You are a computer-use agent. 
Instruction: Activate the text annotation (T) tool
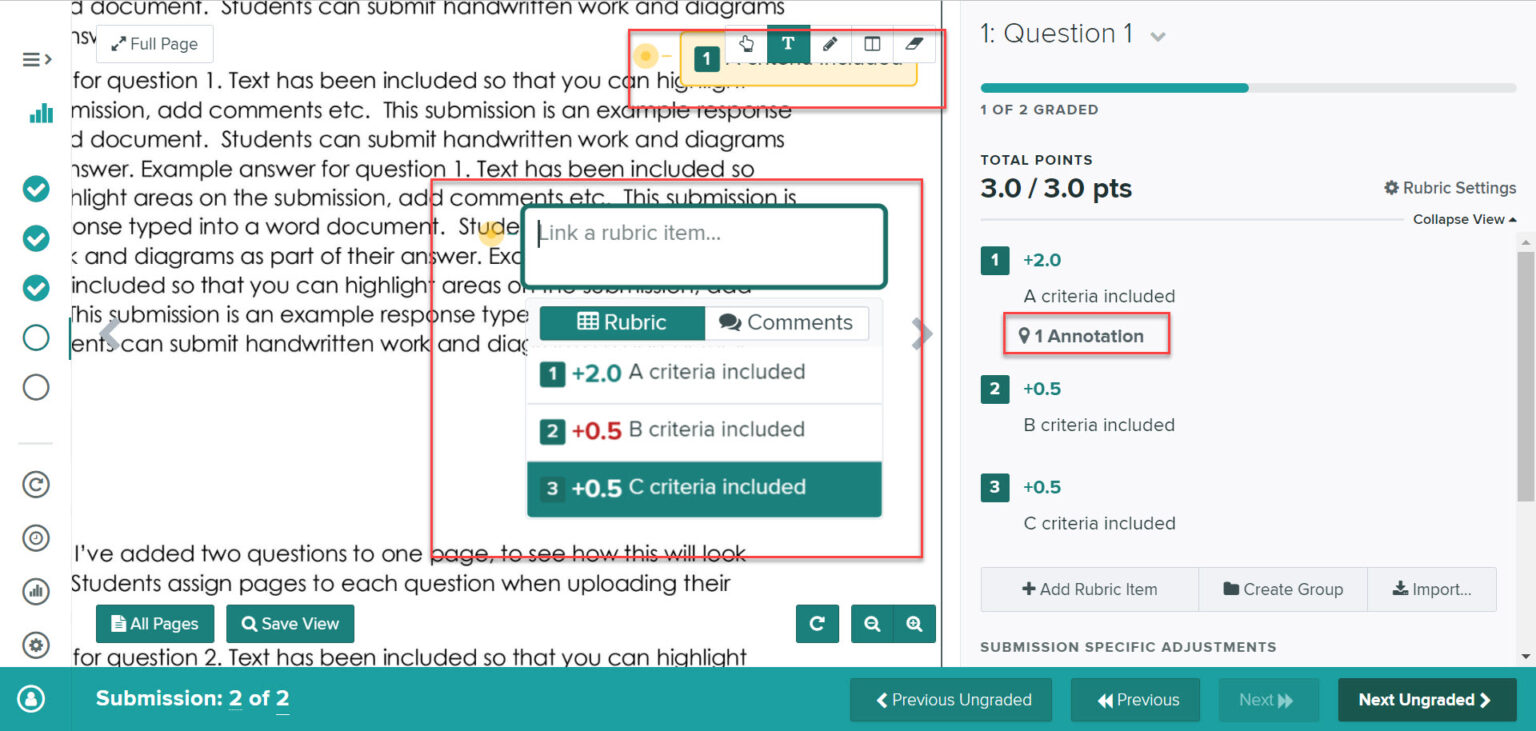tap(788, 43)
